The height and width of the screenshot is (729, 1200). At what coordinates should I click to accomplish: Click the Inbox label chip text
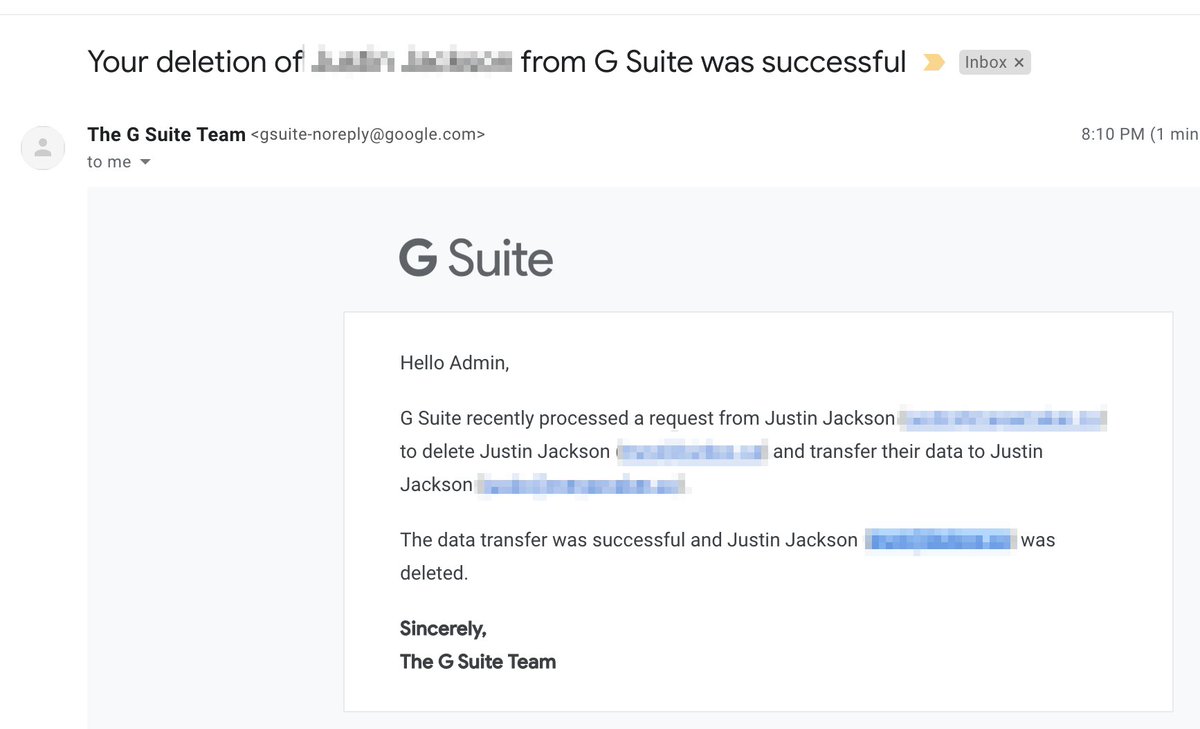985,63
